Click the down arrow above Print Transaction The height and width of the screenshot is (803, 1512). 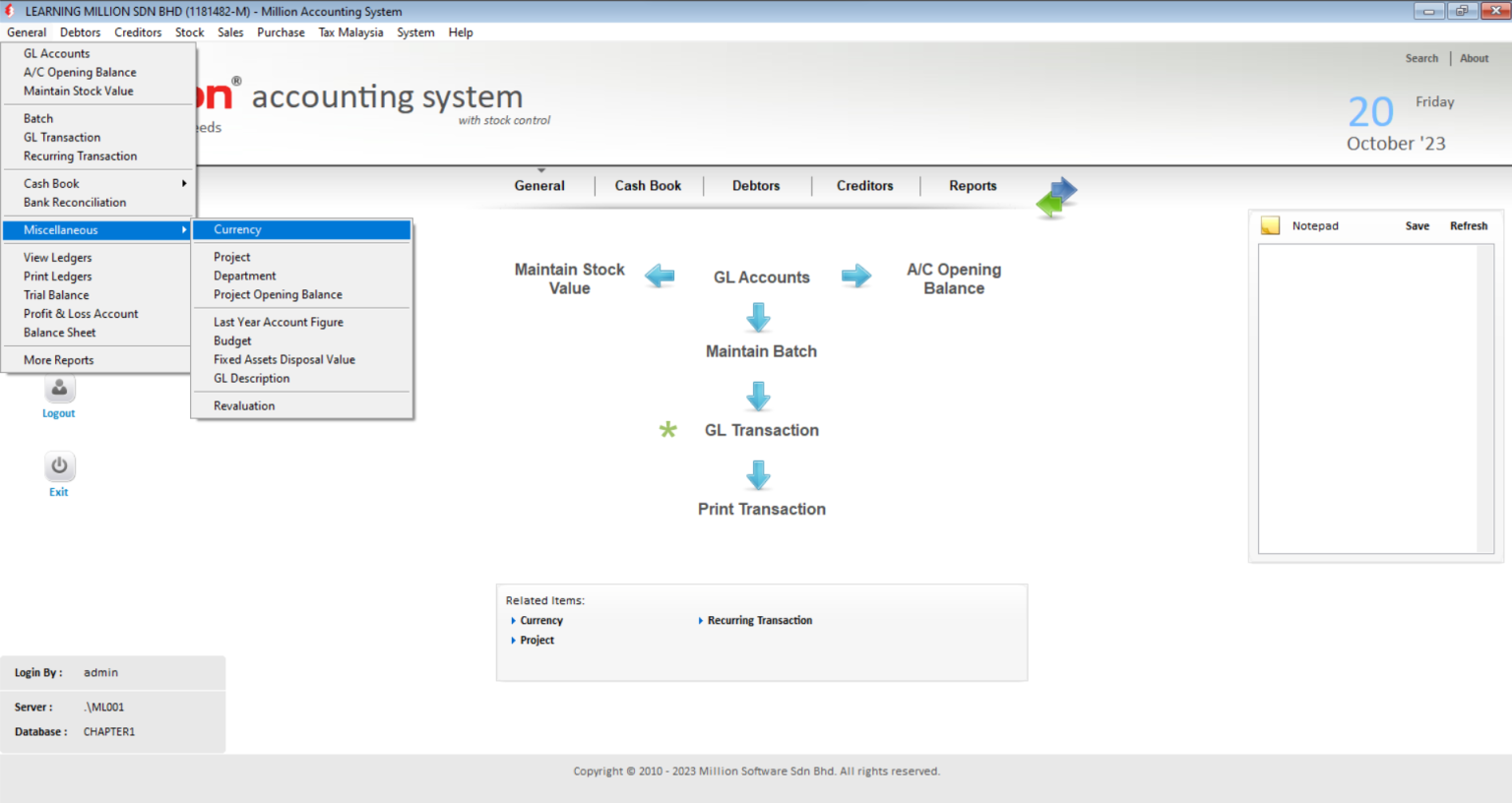coord(758,474)
